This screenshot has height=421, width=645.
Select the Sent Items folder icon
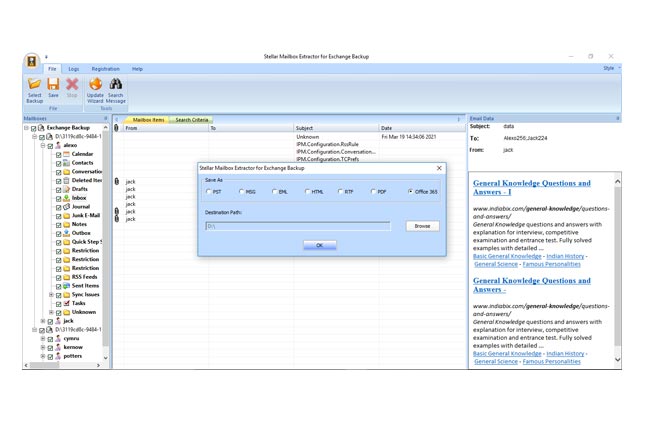coord(66,286)
